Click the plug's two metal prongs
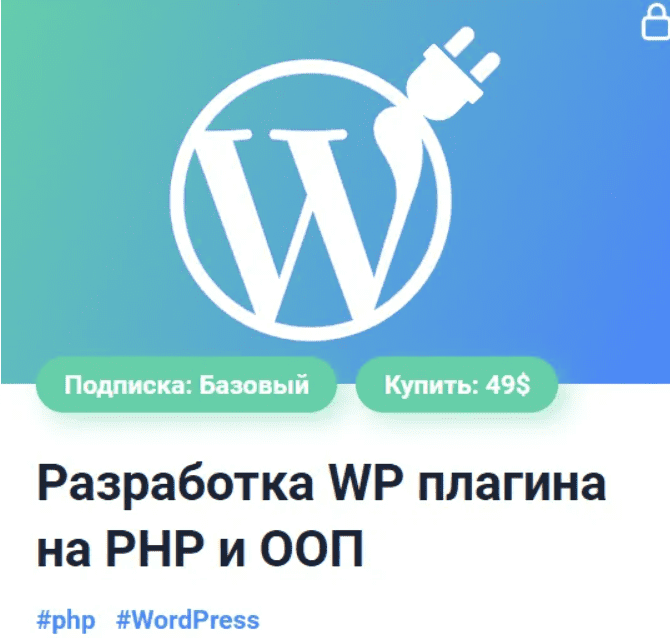Screen dimensions: 670x638 pyautogui.click(x=473, y=53)
